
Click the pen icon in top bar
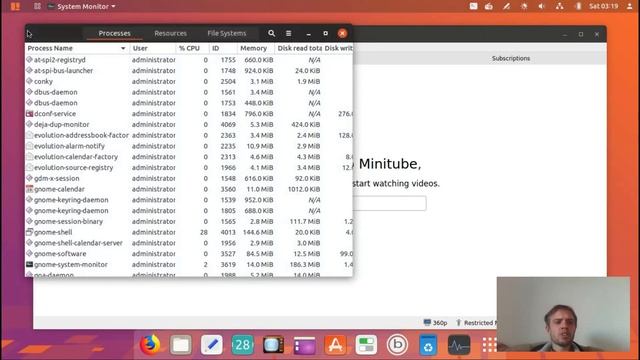(x=507, y=7)
